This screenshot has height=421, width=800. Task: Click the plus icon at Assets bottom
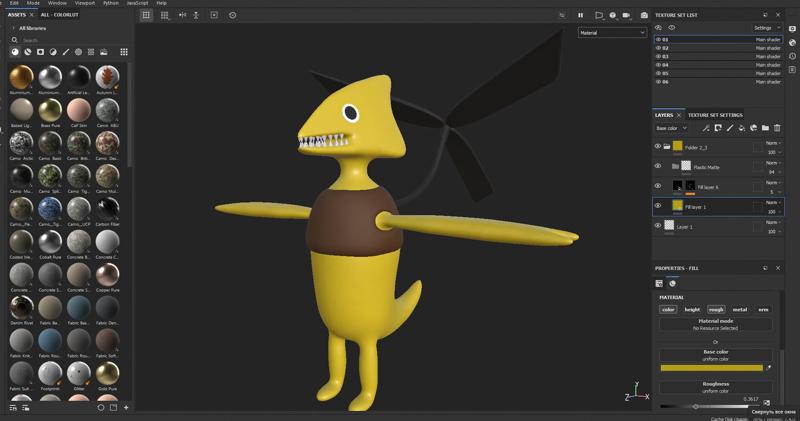pyautogui.click(x=126, y=407)
